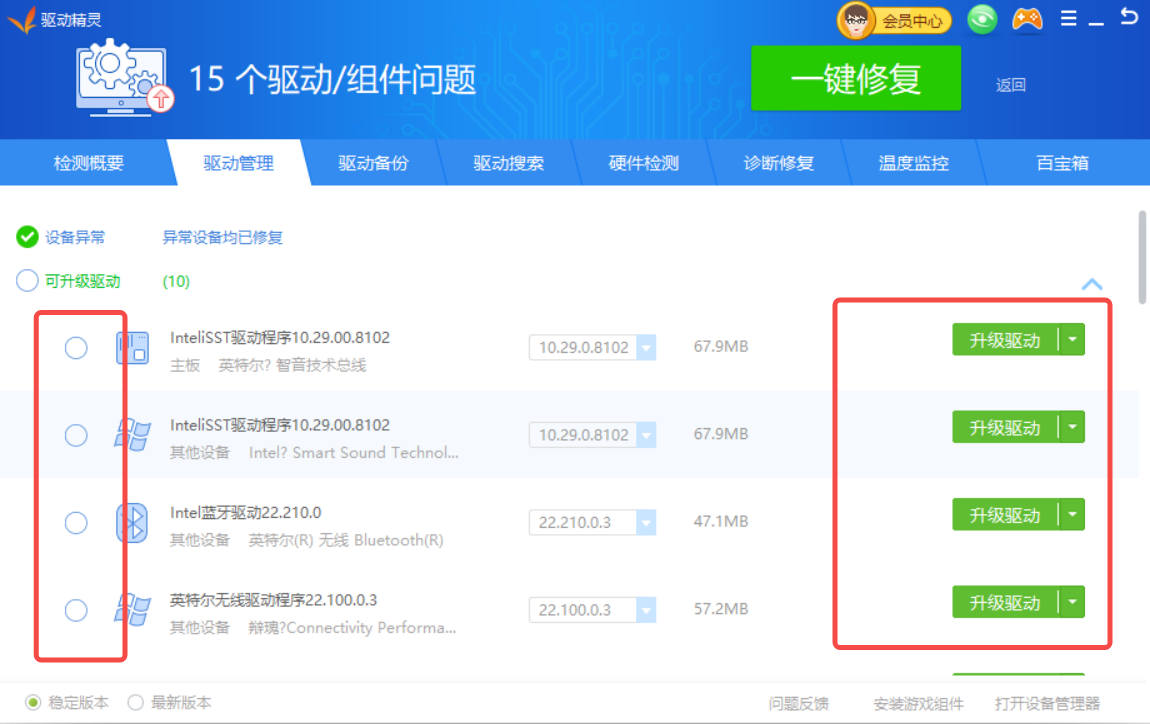Switch to the 驱动备份 tab
The height and width of the screenshot is (724, 1150).
(373, 163)
